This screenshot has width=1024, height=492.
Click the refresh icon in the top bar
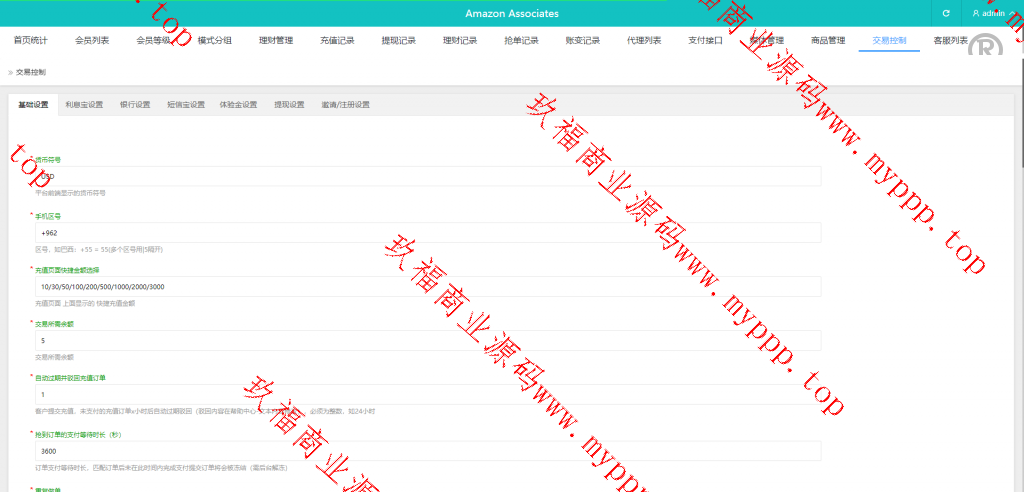[x=945, y=13]
